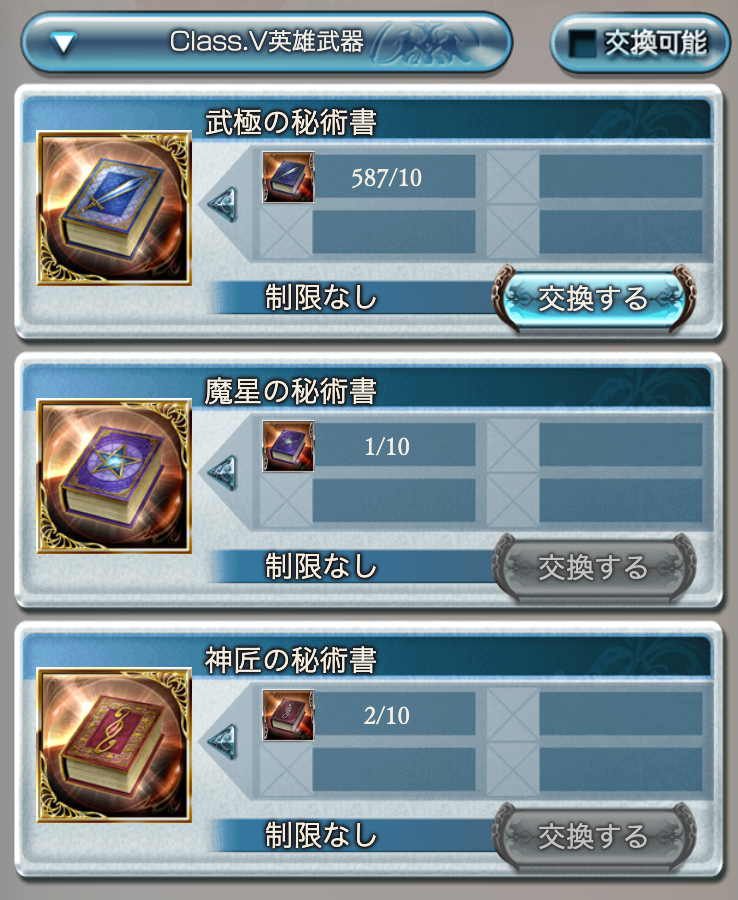This screenshot has width=738, height=900.
Task: Click the white triangle in the category bar
Action: point(63,43)
